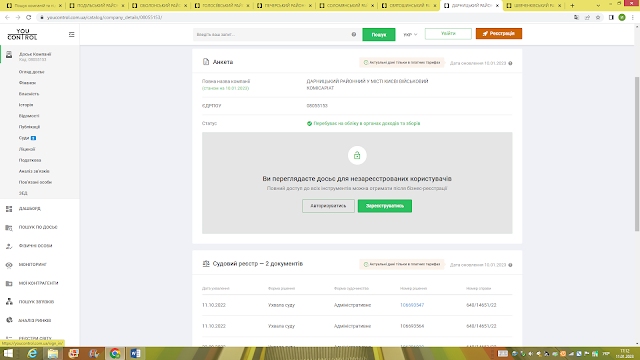Open Internet Explorer from the taskbar
This screenshot has height=360, width=640.
click(x=32, y=353)
